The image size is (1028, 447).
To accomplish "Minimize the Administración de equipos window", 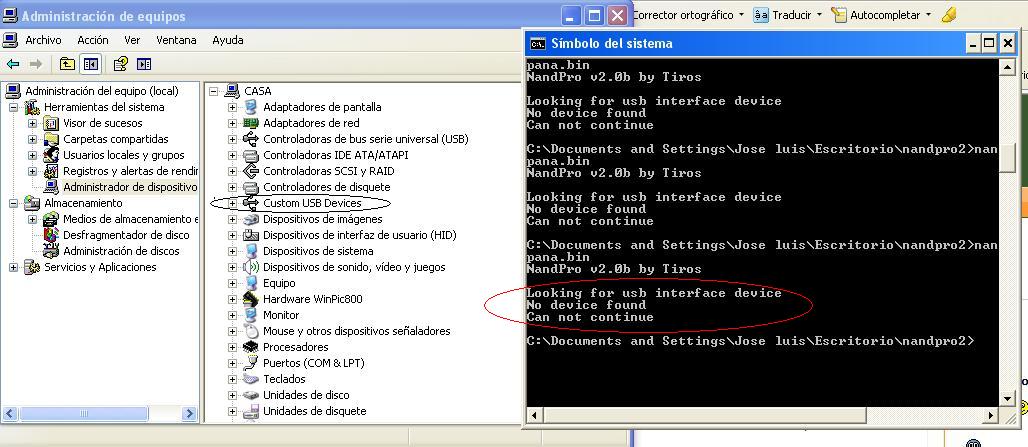I will [572, 16].
